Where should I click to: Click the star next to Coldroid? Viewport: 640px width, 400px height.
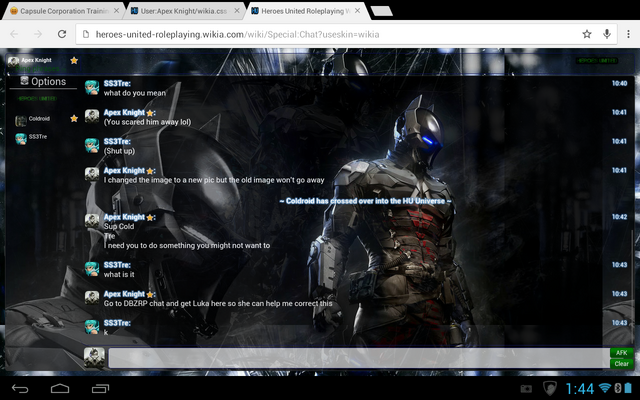point(74,118)
